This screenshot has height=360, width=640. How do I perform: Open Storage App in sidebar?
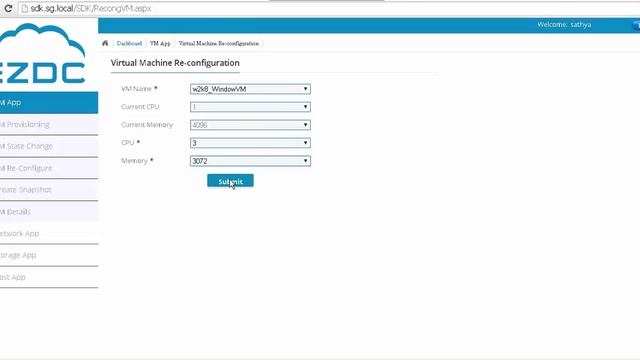[x=49, y=255]
